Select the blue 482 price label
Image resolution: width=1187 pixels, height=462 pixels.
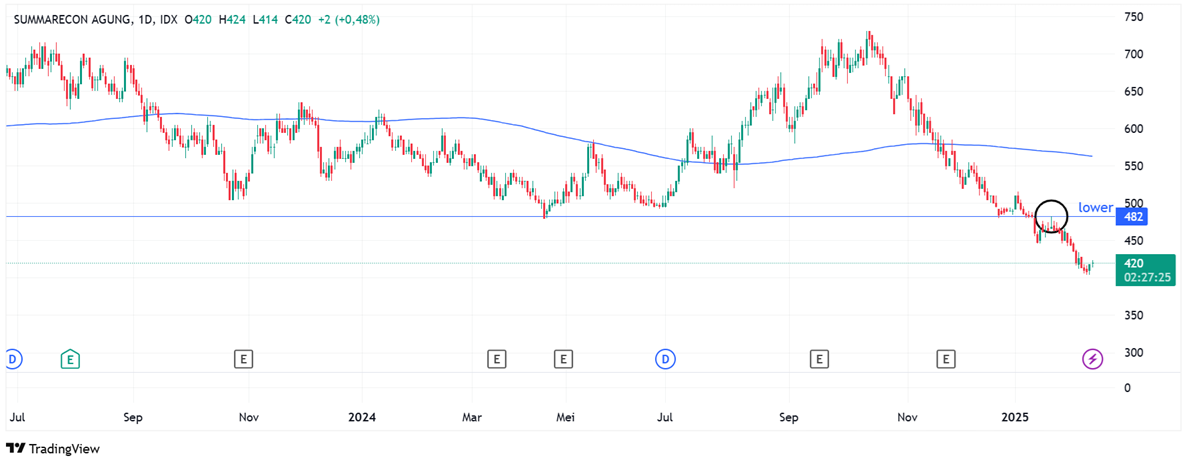1133,217
